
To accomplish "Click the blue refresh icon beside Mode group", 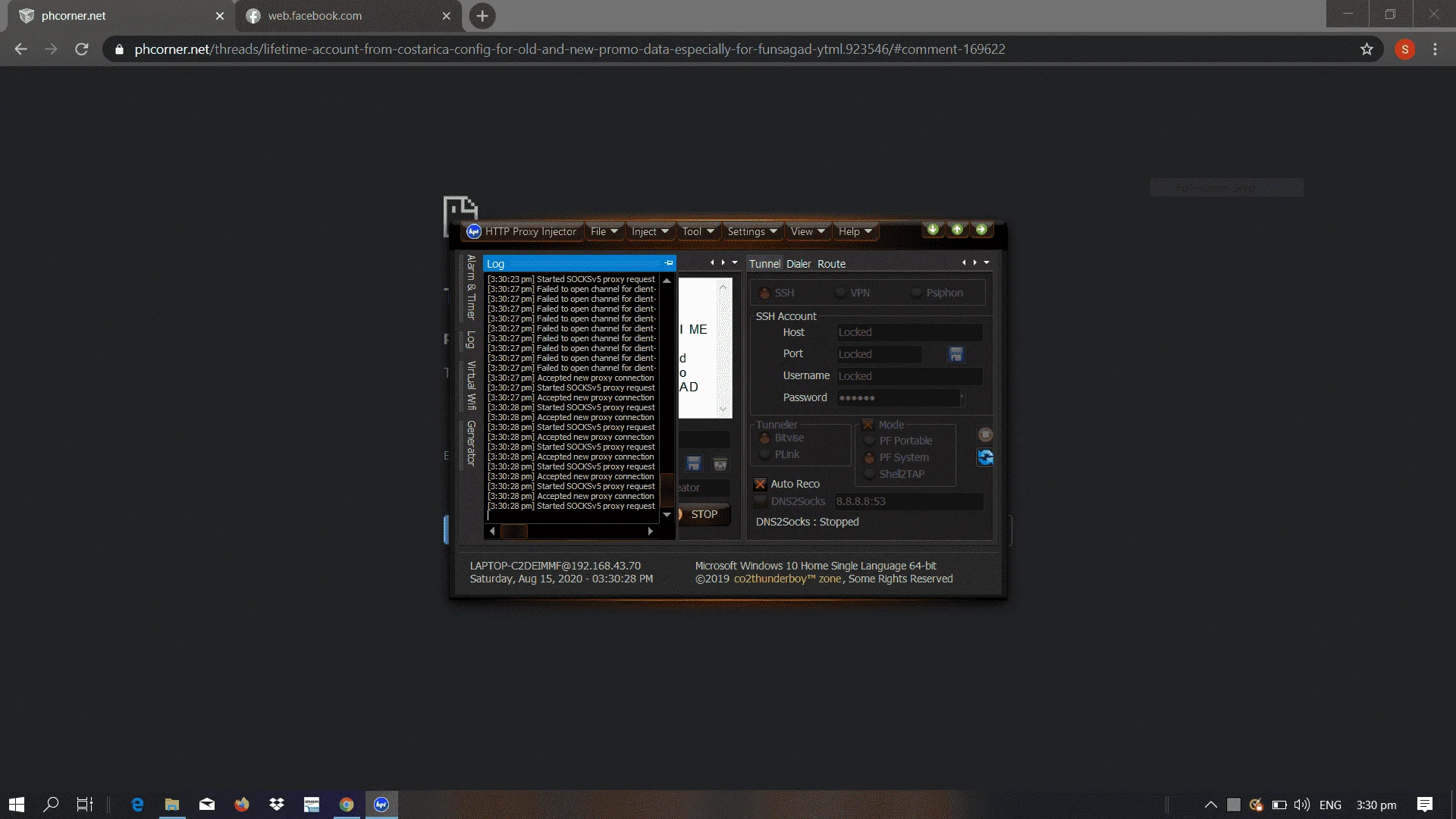I will click(x=985, y=457).
